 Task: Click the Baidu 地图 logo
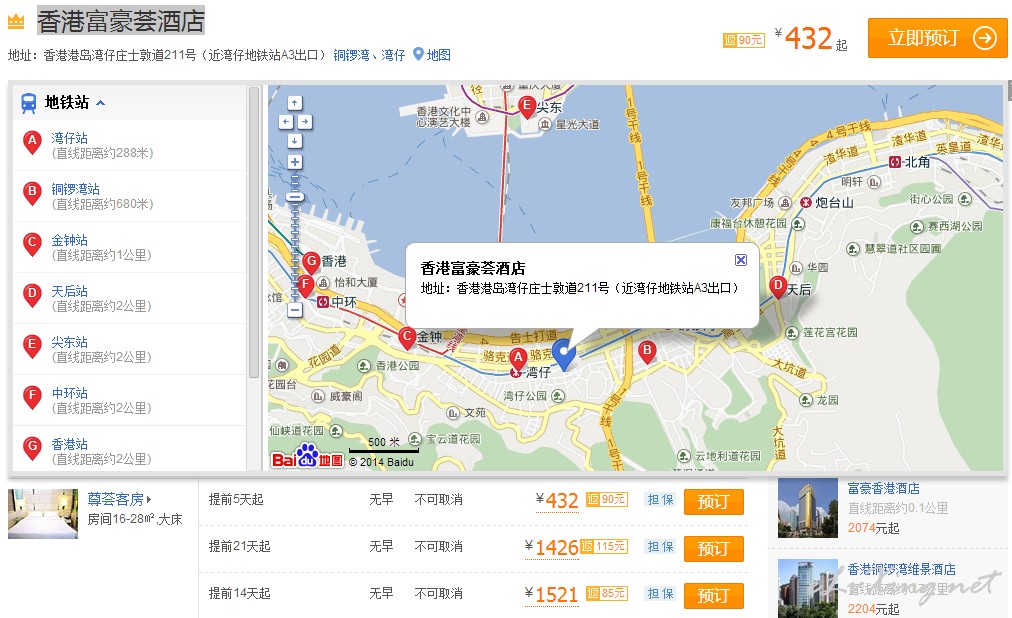click(307, 457)
